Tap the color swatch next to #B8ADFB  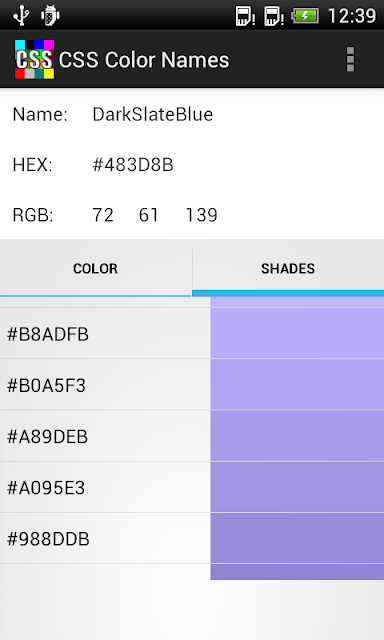(297, 333)
